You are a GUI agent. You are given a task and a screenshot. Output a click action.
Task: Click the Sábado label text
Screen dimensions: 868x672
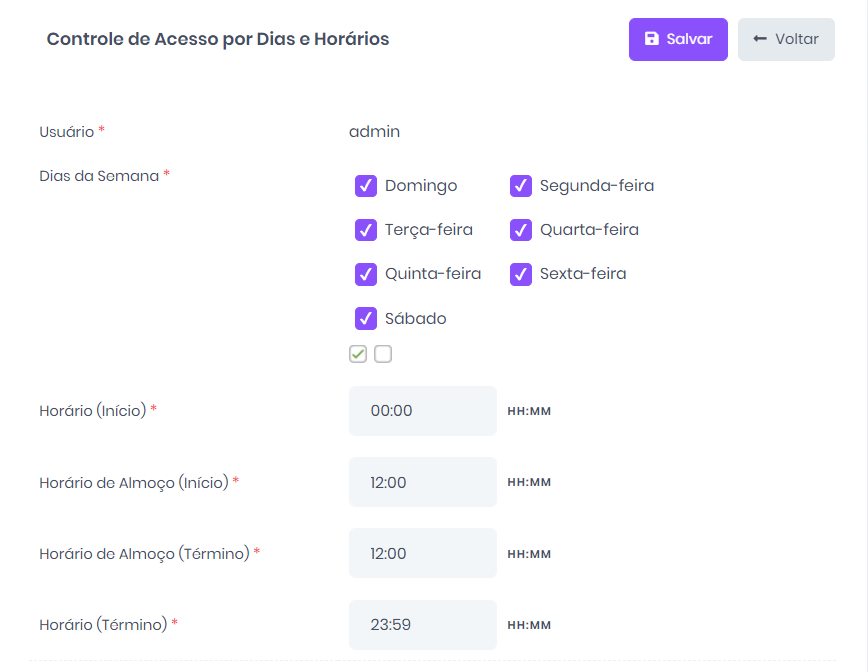(x=416, y=318)
